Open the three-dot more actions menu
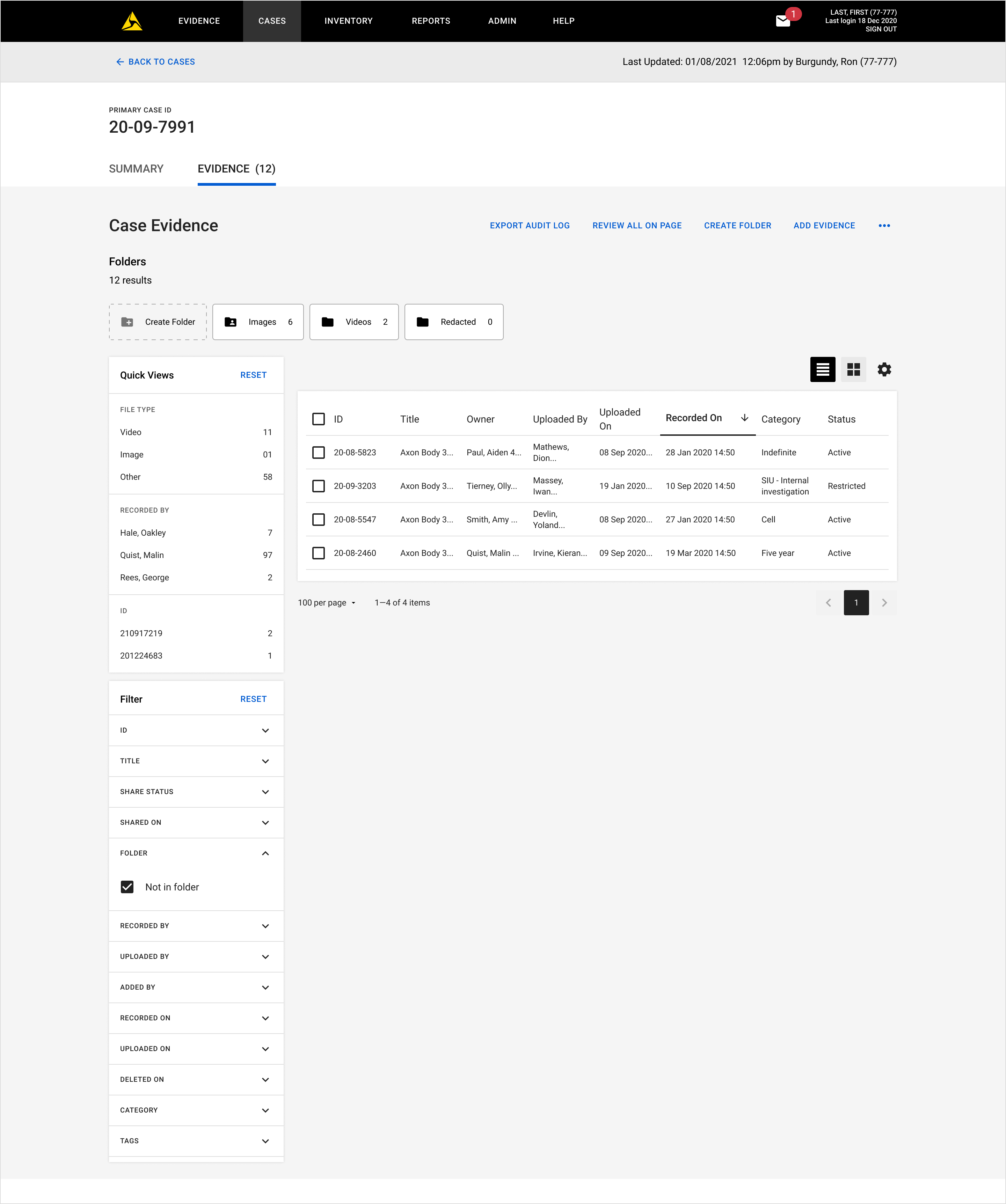Image resolution: width=1006 pixels, height=1204 pixels. click(x=884, y=226)
